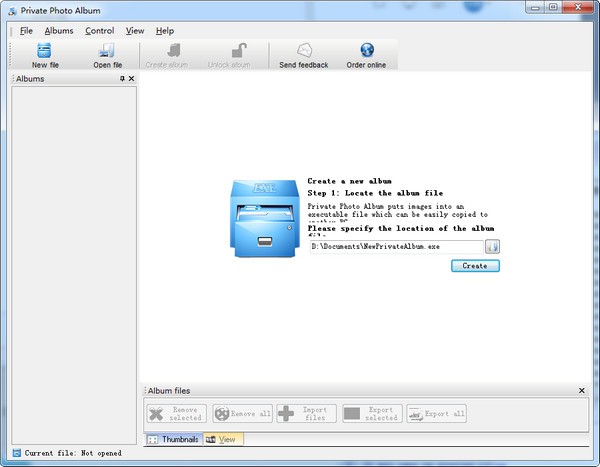The image size is (600, 467).
Task: Switch to the Thumbnails tab
Action: tap(173, 439)
